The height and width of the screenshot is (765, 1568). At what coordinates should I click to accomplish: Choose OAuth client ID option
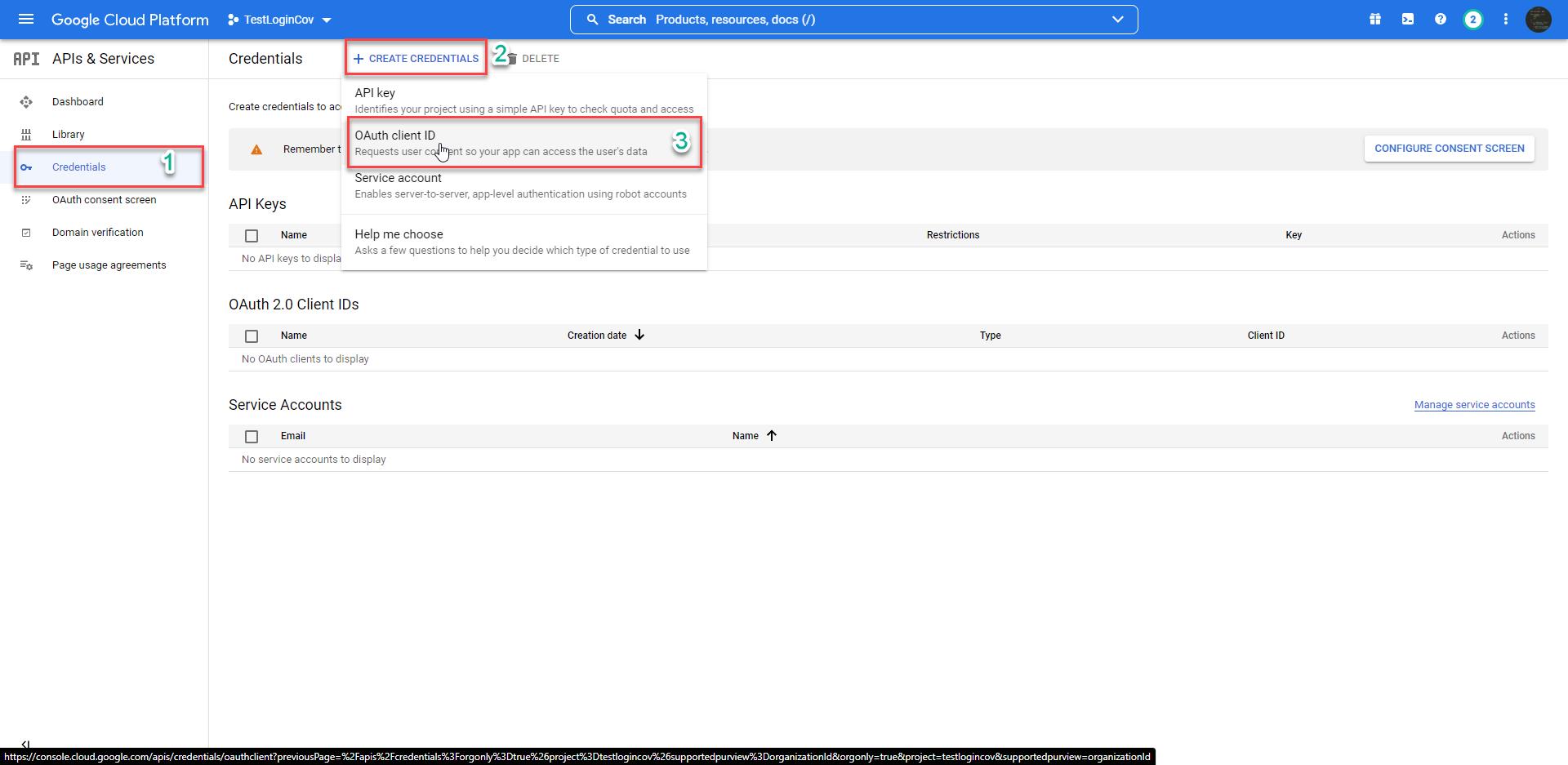[x=524, y=143]
